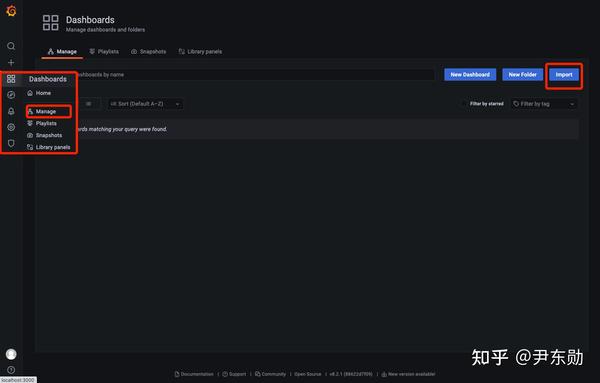Open the Open Source footer link
This screenshot has height=383, width=600.
(308, 374)
